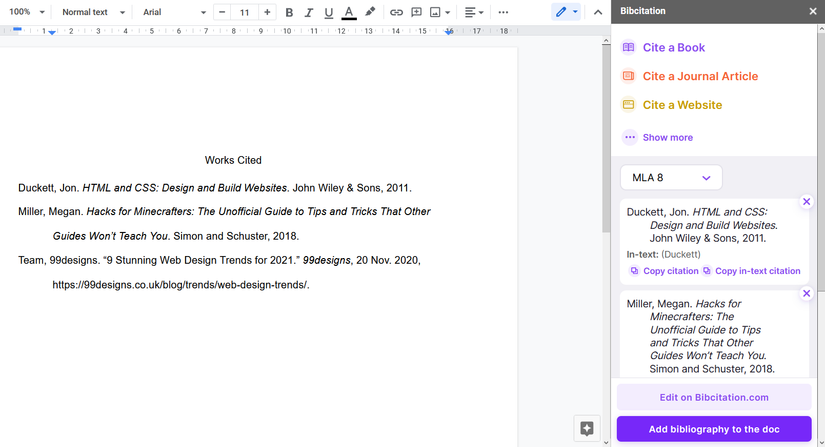This screenshot has width=825, height=447.
Task: Toggle underline formatting
Action: 328,12
